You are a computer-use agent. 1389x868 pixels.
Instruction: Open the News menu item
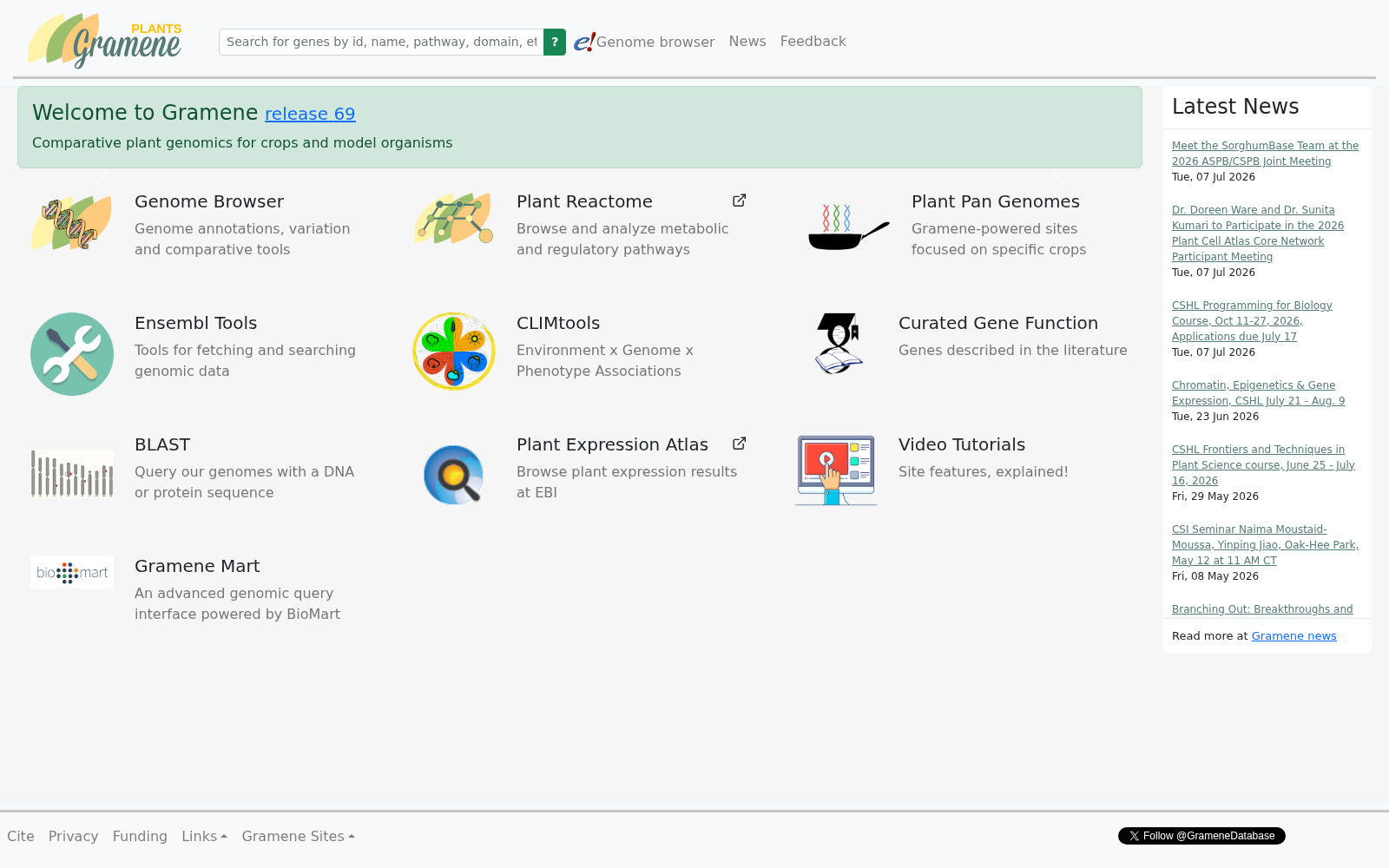point(747,41)
